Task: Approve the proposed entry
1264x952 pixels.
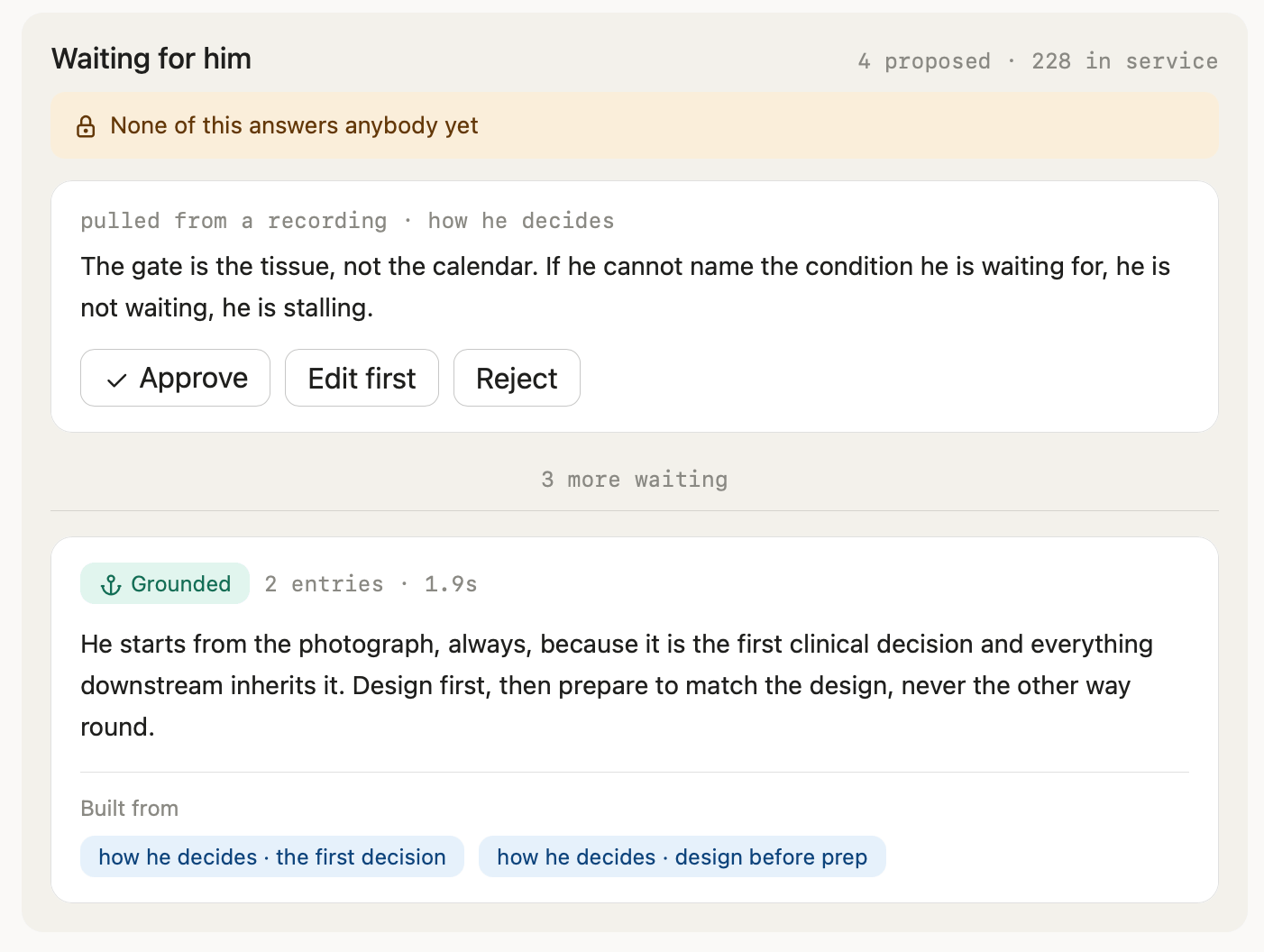Action: click(x=175, y=378)
